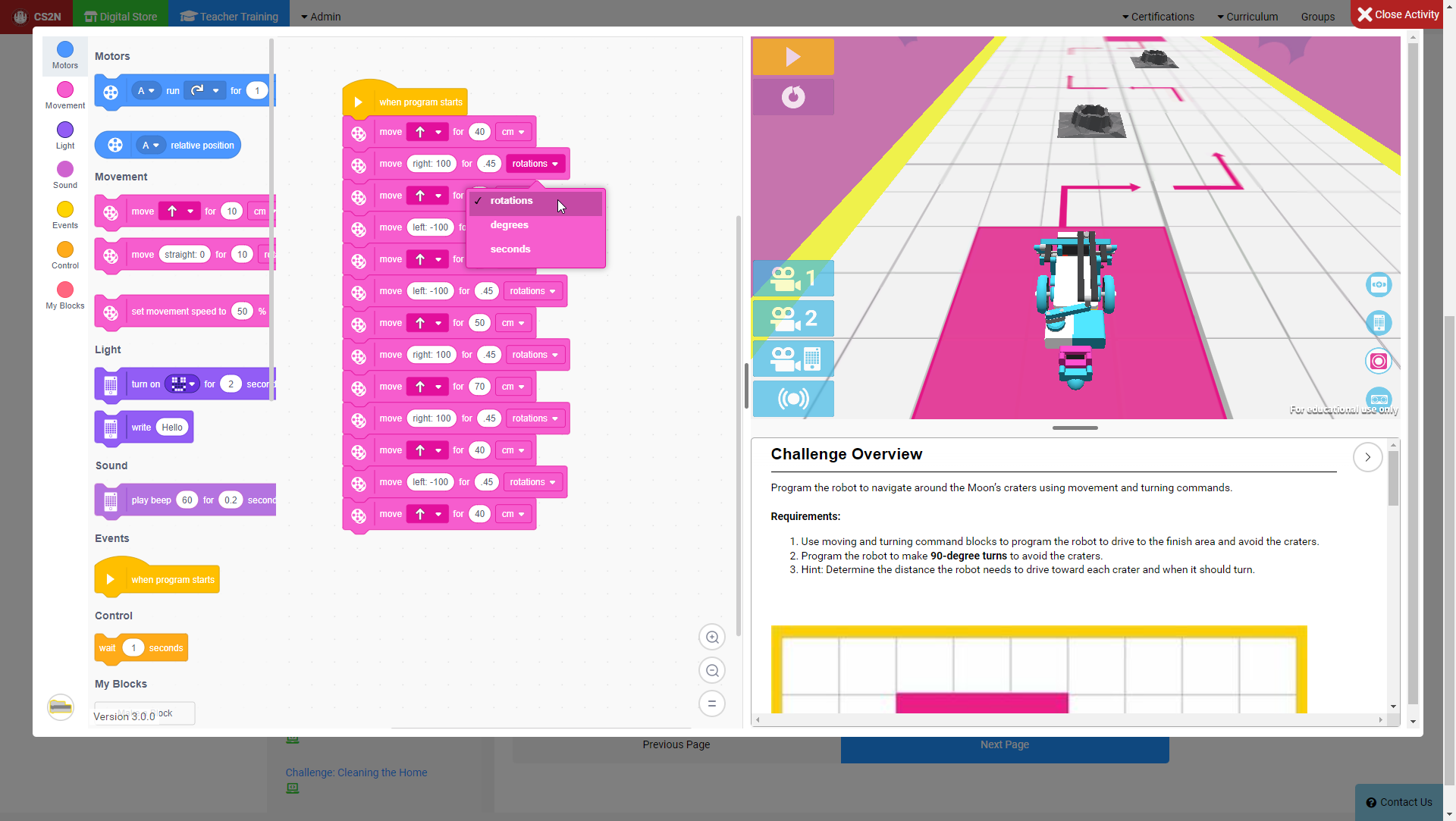Open rotations dropdown on right: 100 for .45 block
Image resolution: width=1456 pixels, height=821 pixels.
coord(535,164)
